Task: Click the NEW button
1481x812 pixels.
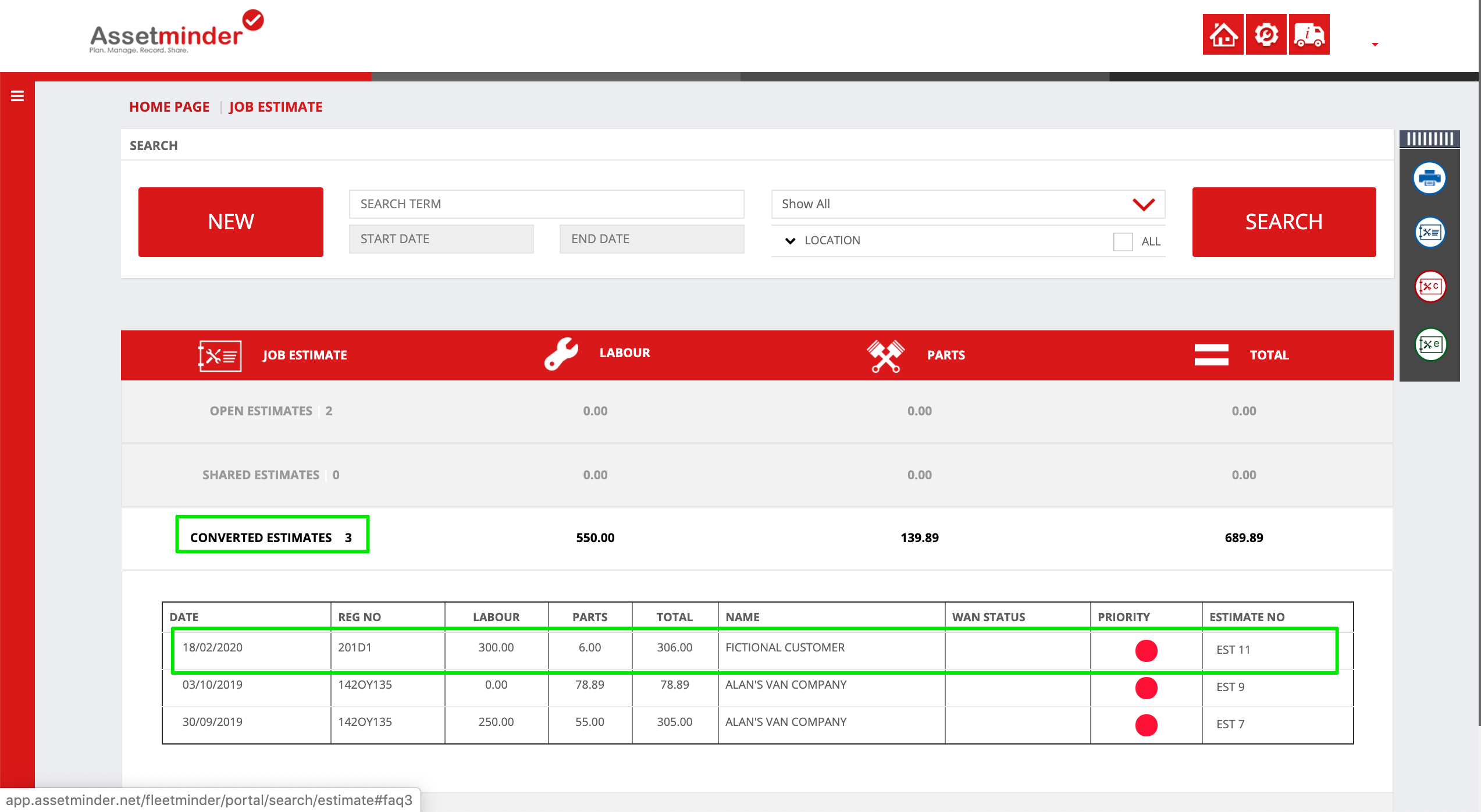Action: click(x=231, y=222)
